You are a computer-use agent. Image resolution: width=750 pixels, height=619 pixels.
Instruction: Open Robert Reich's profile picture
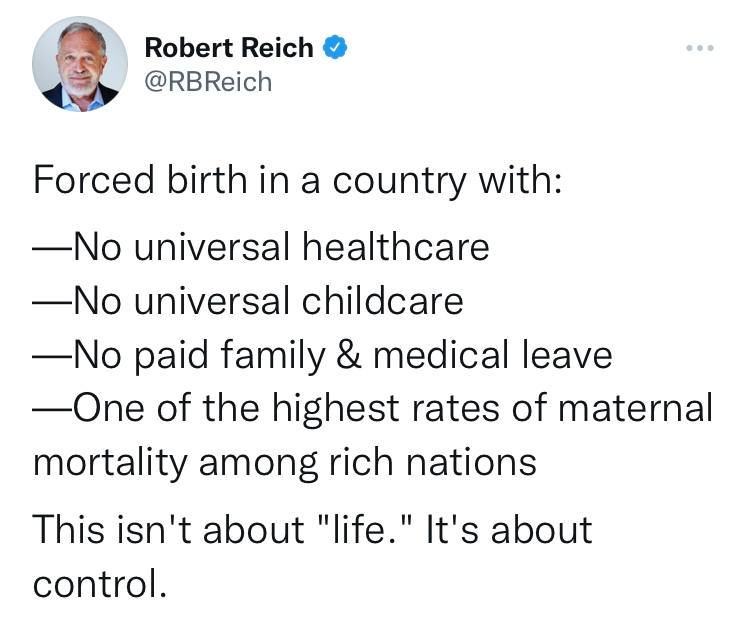tap(79, 63)
